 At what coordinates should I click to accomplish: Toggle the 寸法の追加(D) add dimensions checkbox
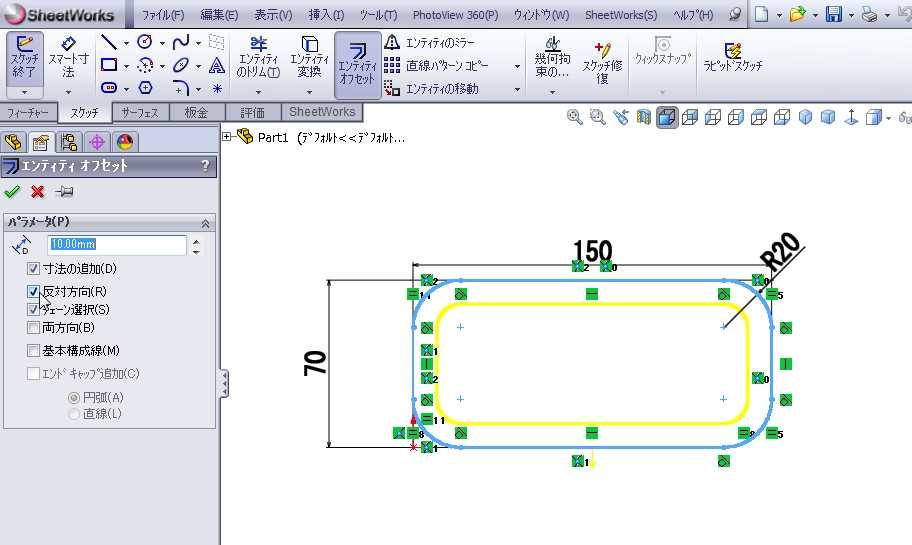[x=34, y=269]
